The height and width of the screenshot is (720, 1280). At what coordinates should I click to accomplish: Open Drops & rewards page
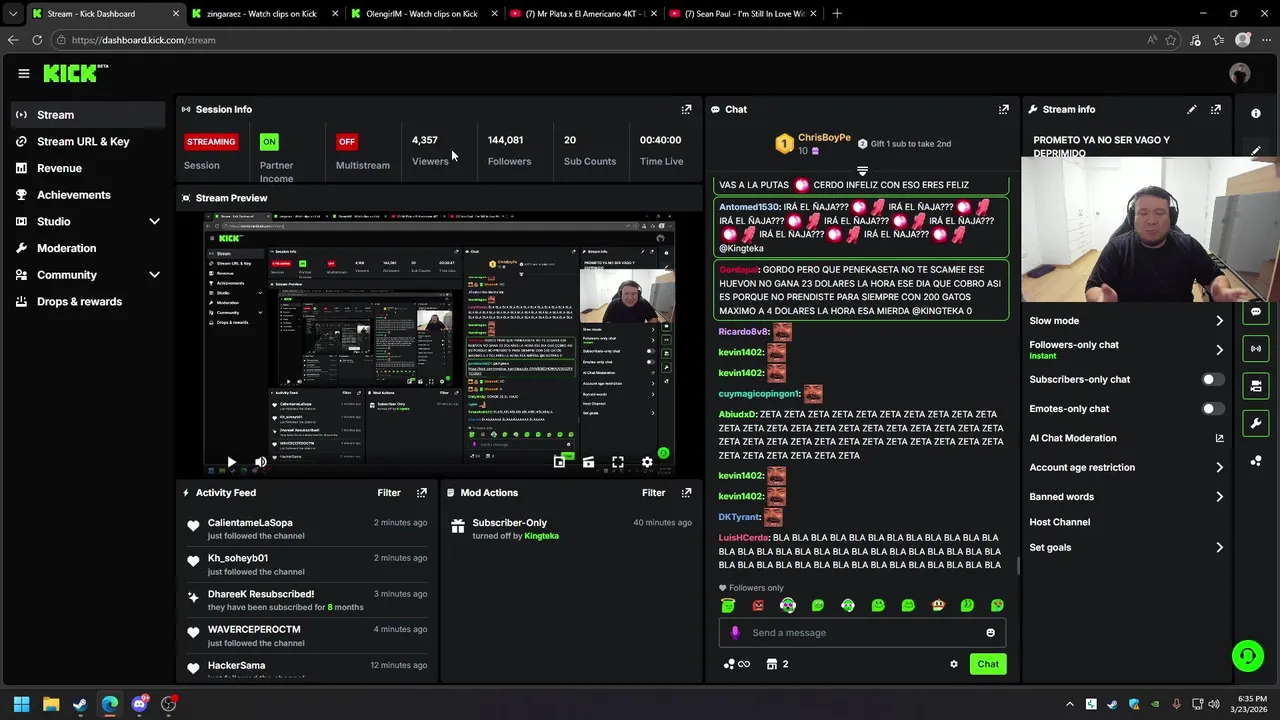[x=88, y=302]
